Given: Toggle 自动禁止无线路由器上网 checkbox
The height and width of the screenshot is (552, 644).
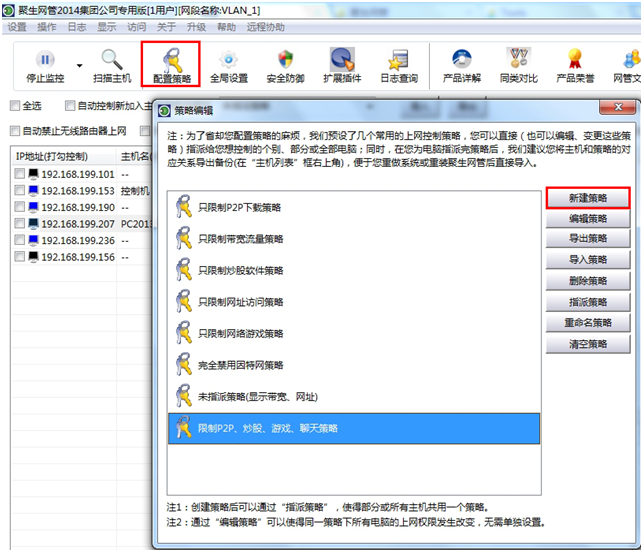Looking at the screenshot, I should (15, 130).
